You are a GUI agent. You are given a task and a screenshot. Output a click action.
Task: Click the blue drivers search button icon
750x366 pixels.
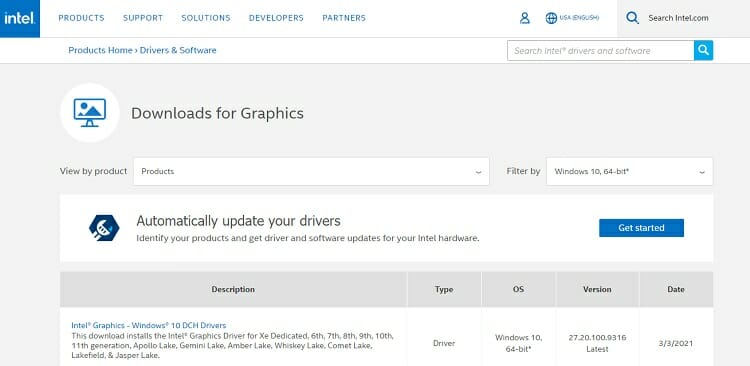click(x=703, y=50)
